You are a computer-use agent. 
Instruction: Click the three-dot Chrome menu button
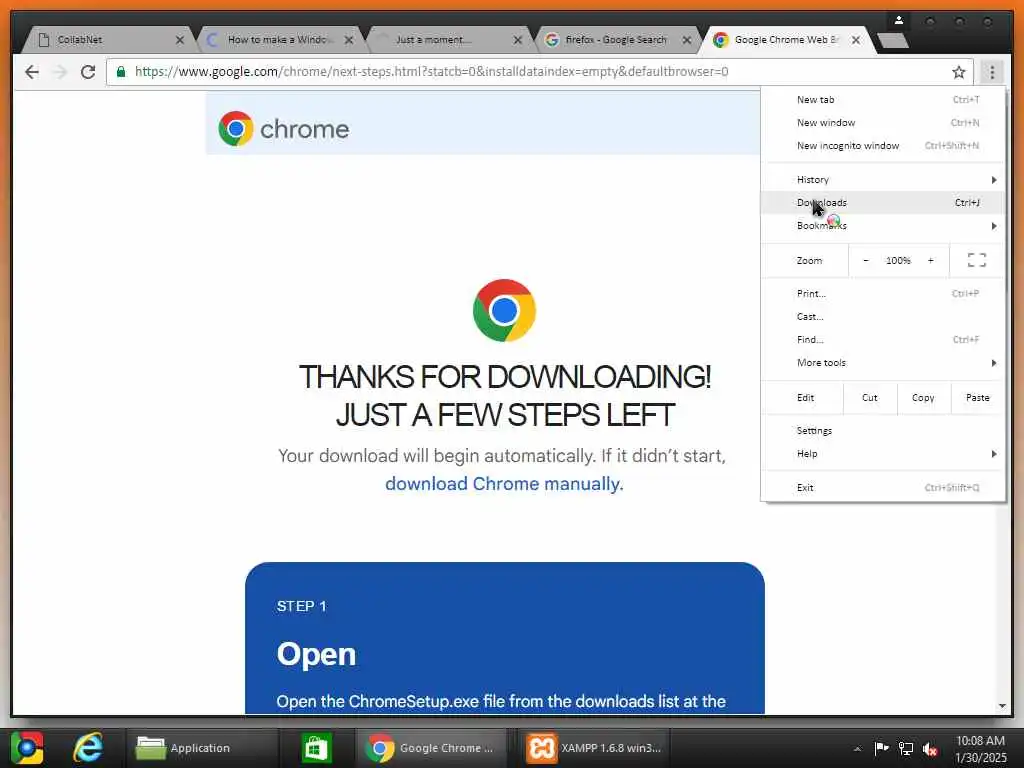pyautogui.click(x=992, y=72)
